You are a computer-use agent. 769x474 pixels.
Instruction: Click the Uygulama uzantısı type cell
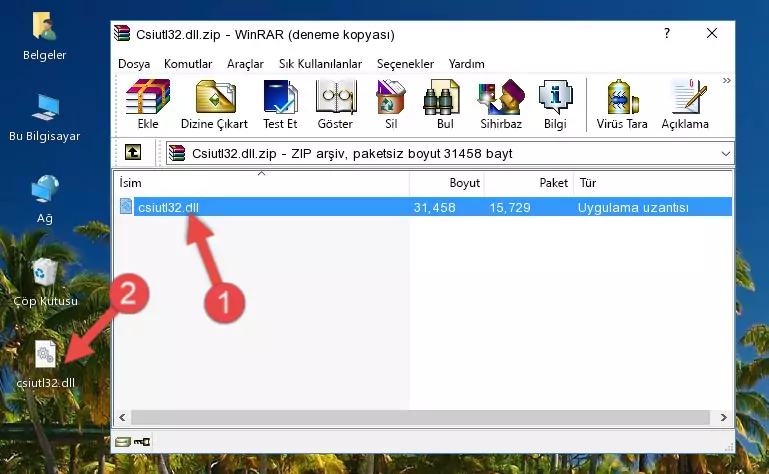pos(633,208)
